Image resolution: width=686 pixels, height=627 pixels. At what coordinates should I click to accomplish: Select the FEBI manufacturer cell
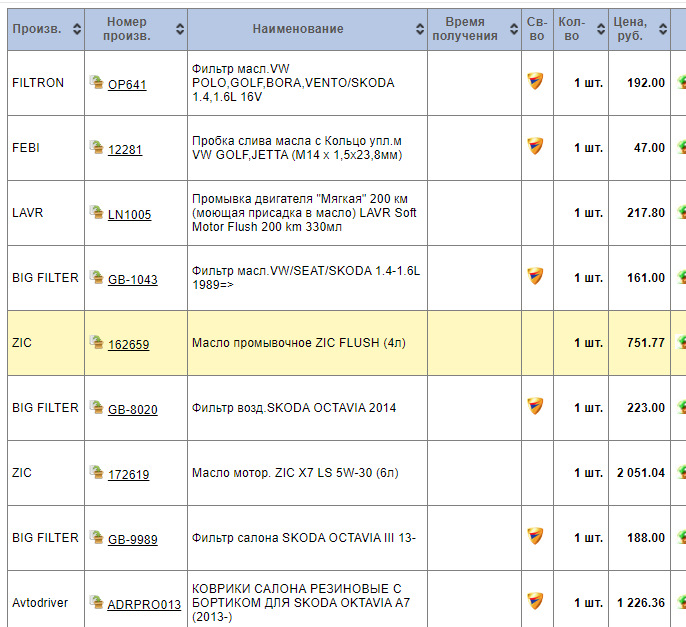click(x=46, y=148)
